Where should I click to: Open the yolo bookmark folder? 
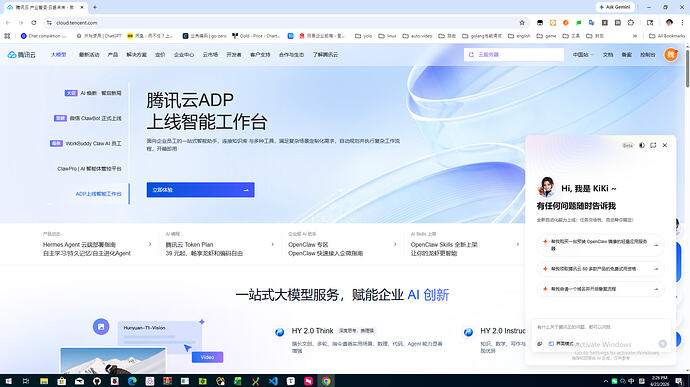[x=363, y=36]
